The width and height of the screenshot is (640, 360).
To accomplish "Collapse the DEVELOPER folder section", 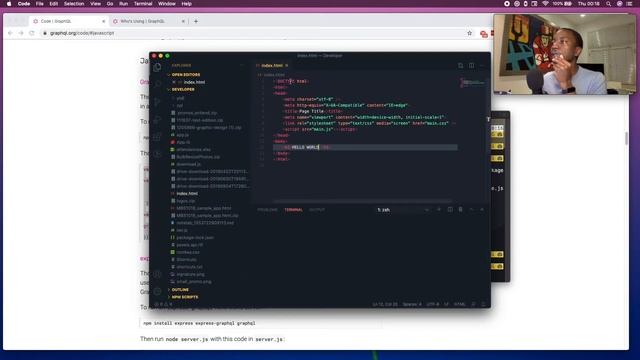I will coord(182,89).
